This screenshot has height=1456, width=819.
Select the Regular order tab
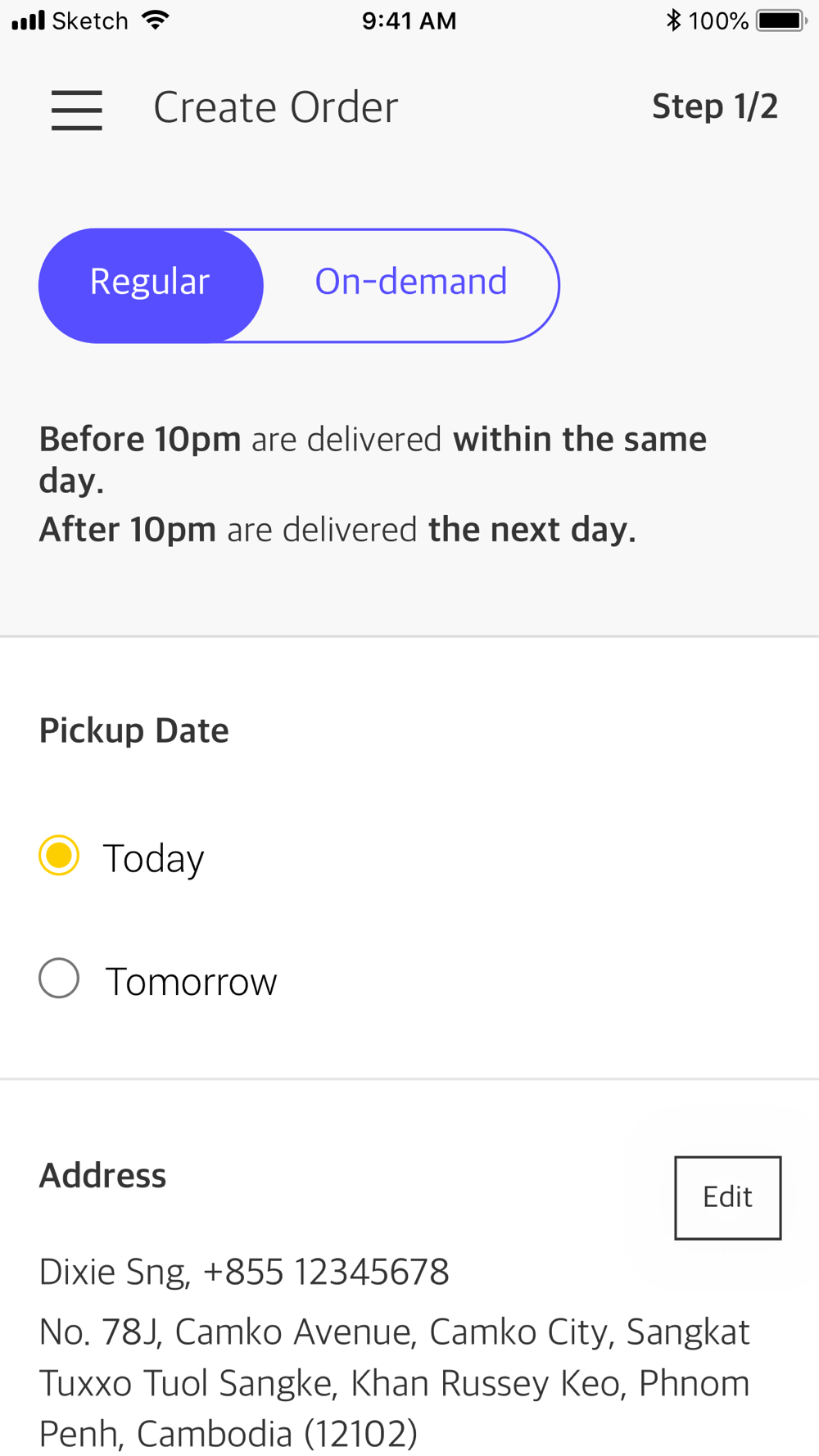point(151,285)
